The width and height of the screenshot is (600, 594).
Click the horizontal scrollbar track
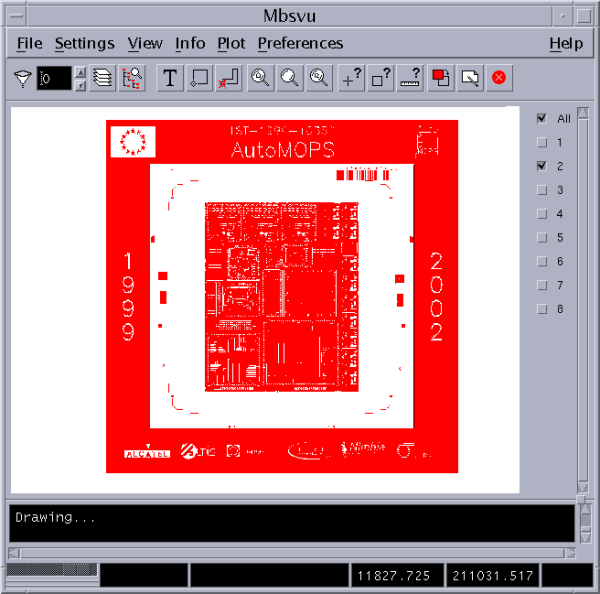point(292,553)
